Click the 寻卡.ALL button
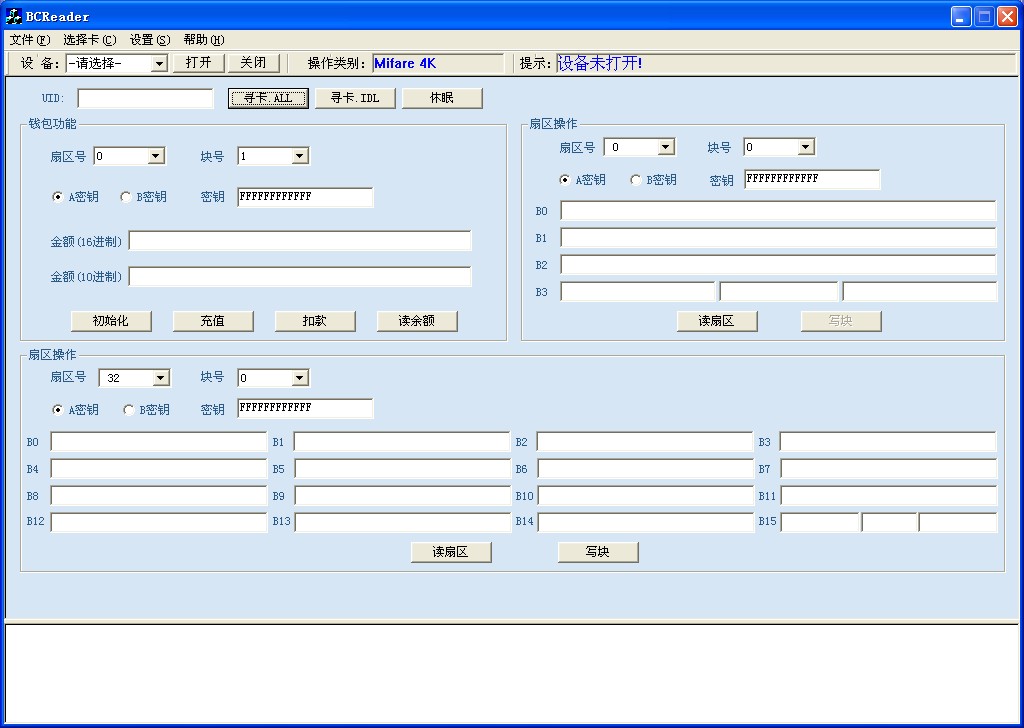 pyautogui.click(x=268, y=98)
